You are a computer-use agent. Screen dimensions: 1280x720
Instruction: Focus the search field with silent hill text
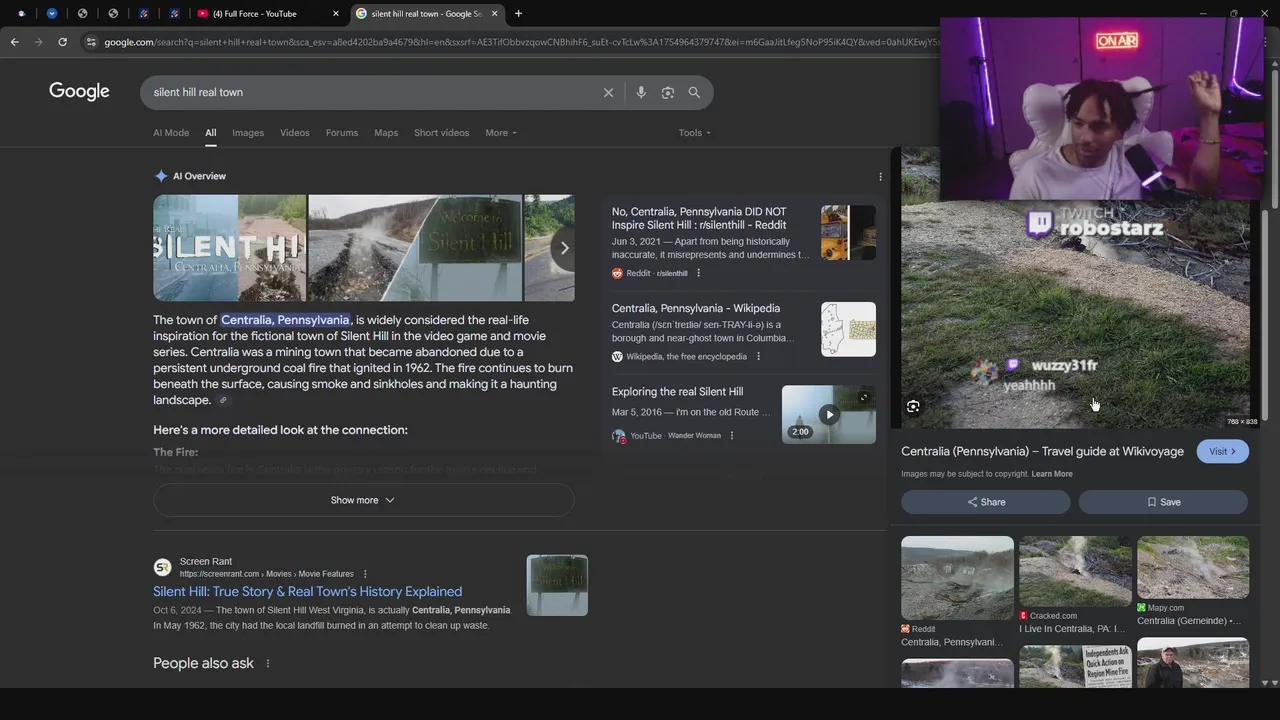pos(370,92)
